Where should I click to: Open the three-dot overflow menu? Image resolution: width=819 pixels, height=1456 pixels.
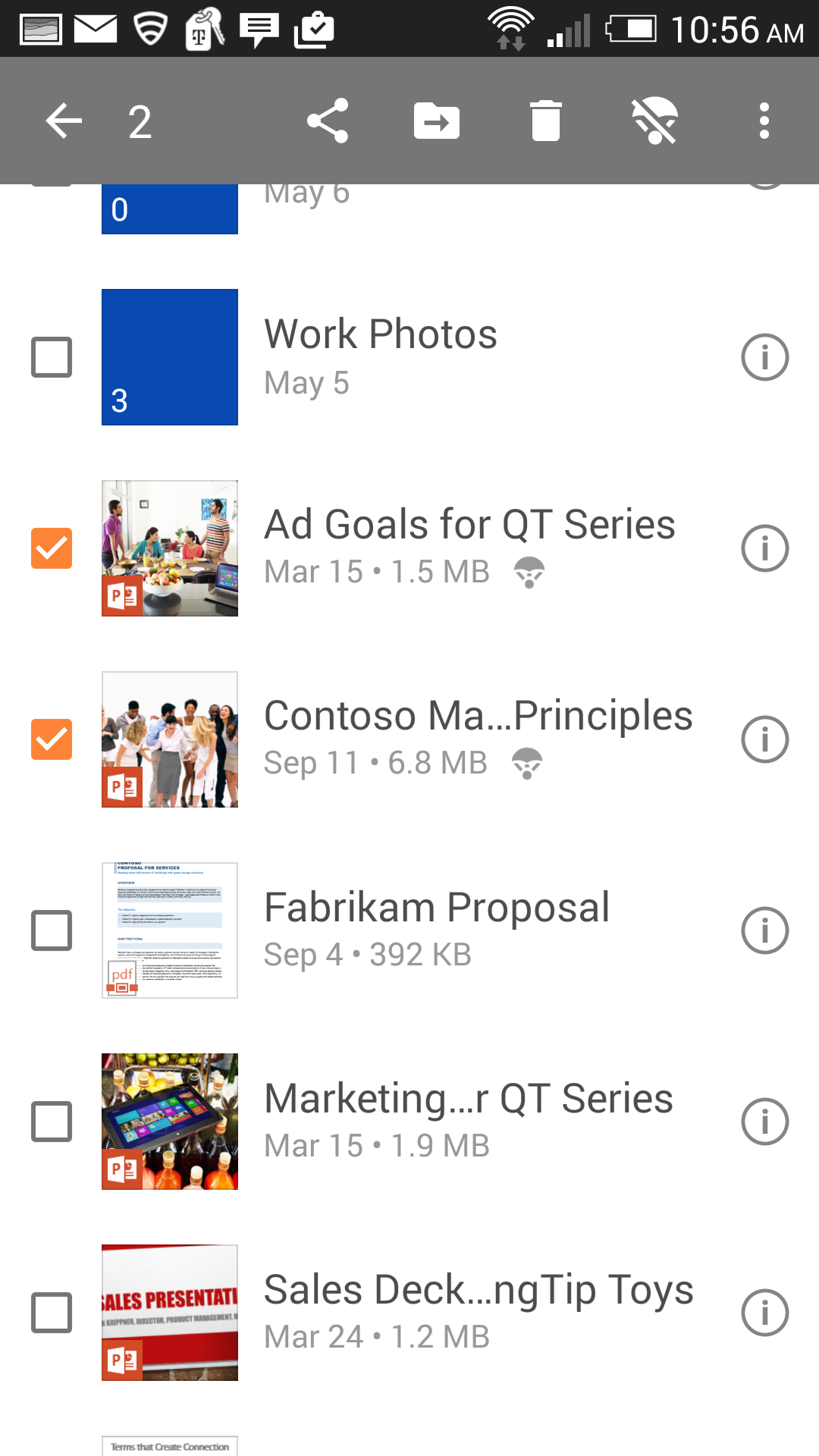tap(764, 121)
